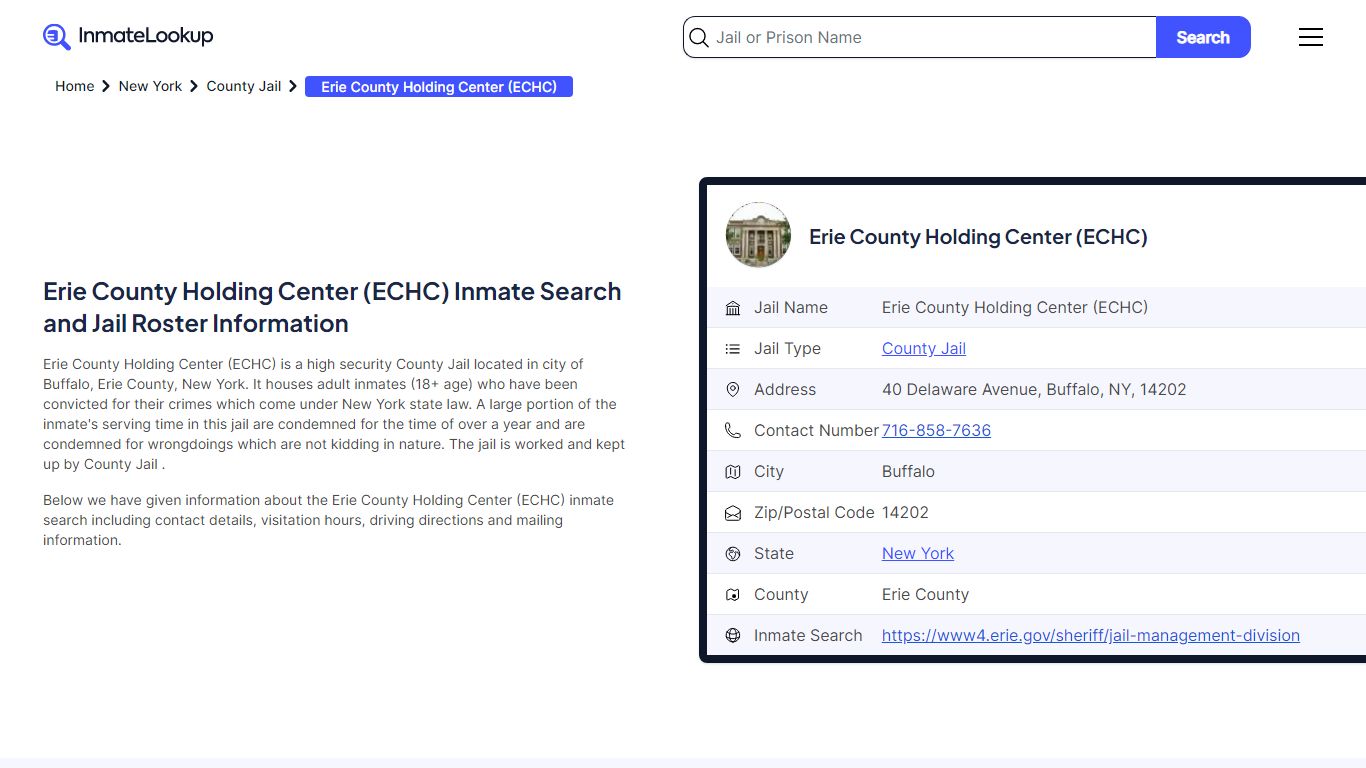
Task: Click the Jail Type list icon
Action: pyautogui.click(x=733, y=349)
